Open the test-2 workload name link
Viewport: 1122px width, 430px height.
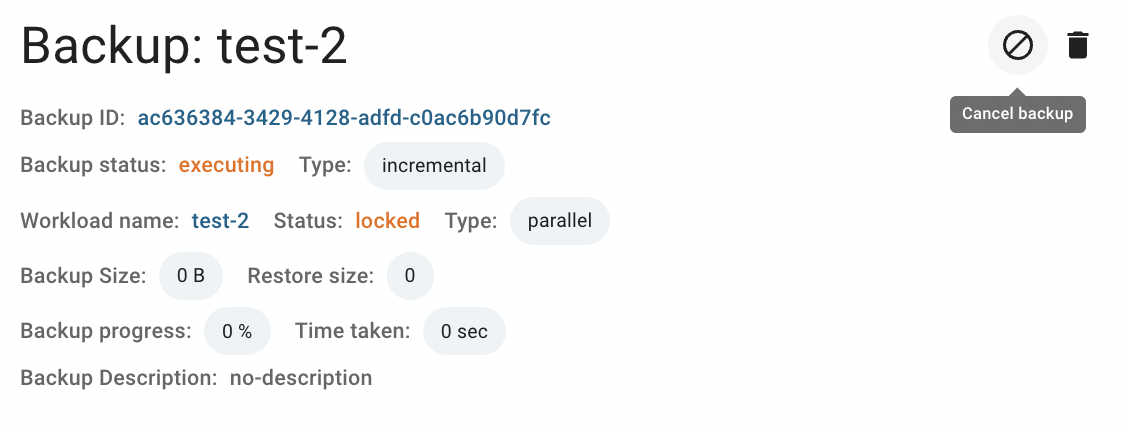pyautogui.click(x=220, y=220)
